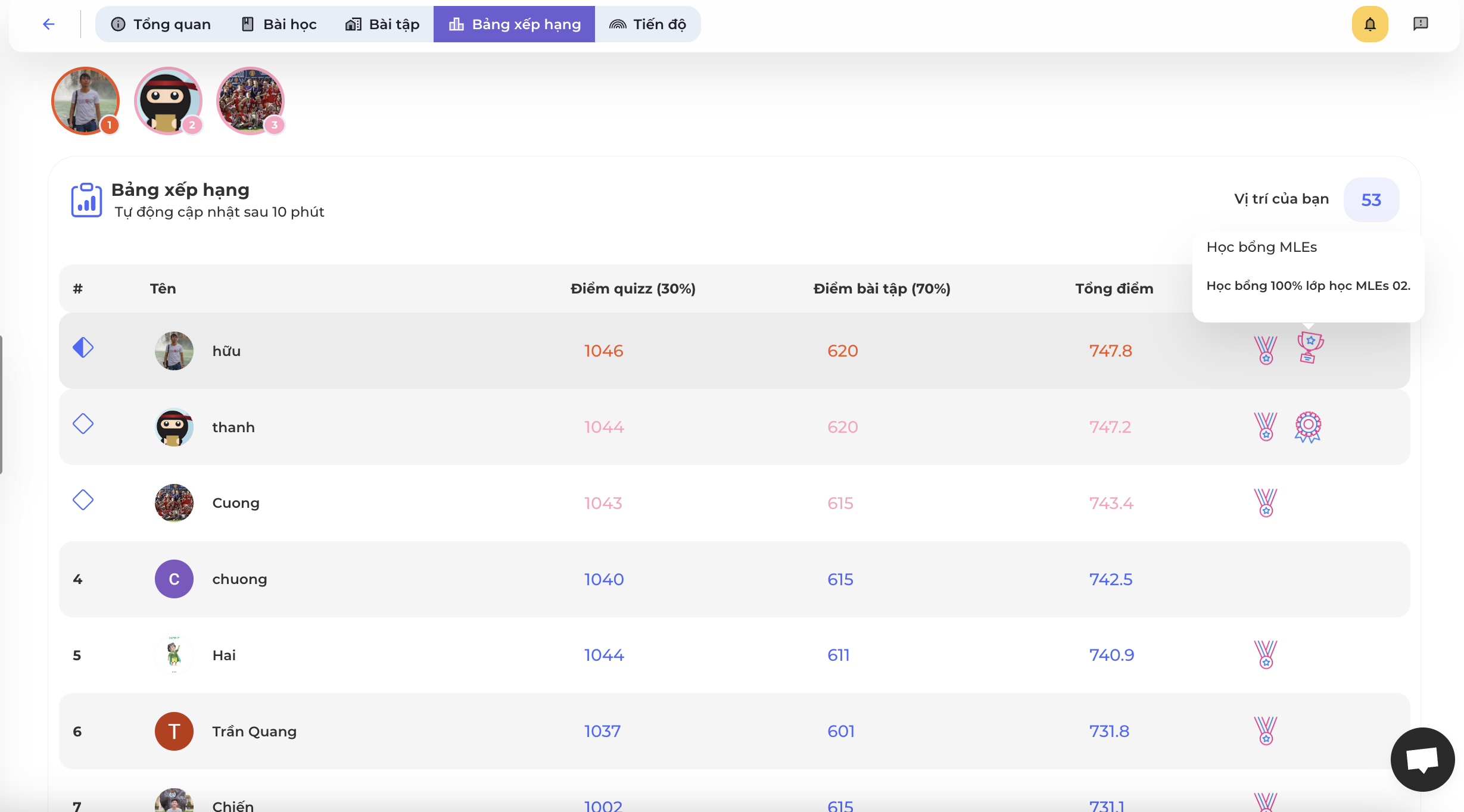
Task: Click the 'Vị trí của bạn' label
Action: 1281,199
